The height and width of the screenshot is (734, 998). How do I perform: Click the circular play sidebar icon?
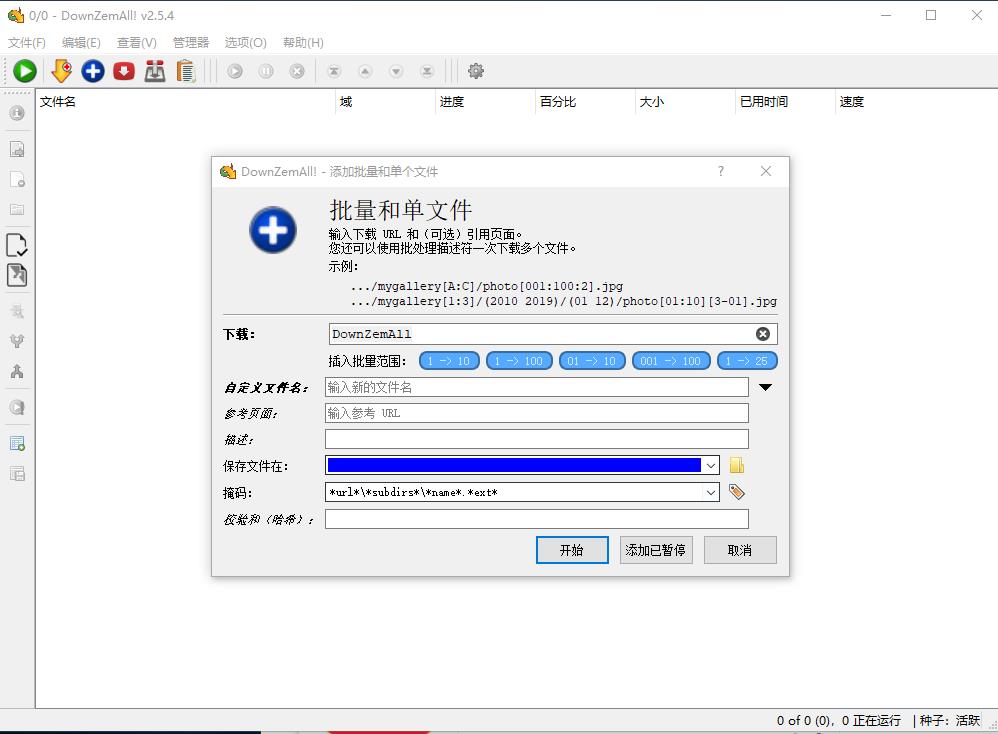17,407
